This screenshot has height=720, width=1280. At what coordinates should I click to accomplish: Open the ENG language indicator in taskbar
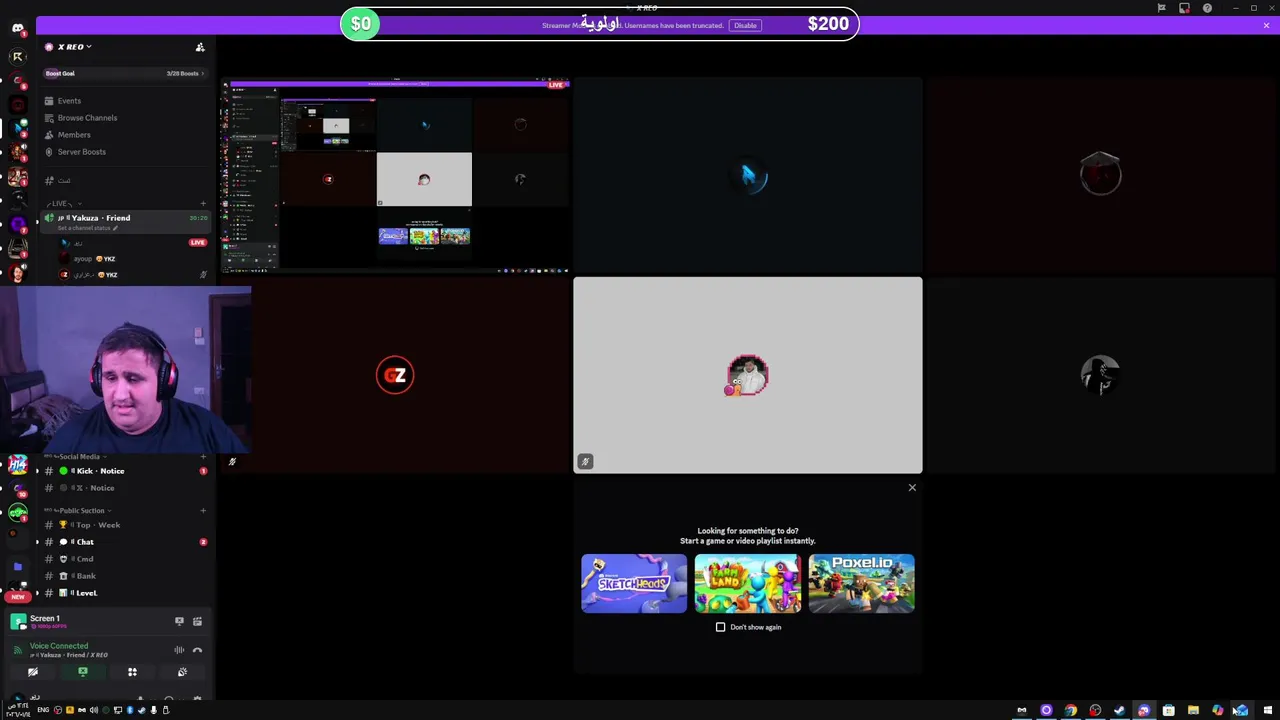[x=43, y=710]
